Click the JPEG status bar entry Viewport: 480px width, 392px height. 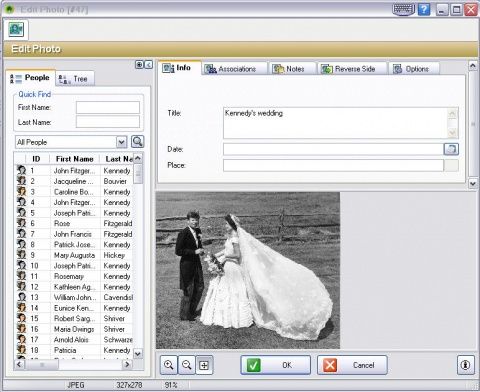(x=76, y=385)
